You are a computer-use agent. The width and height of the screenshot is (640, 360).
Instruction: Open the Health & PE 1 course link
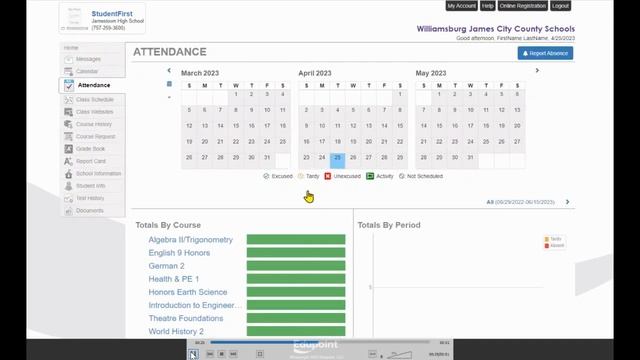pyautogui.click(x=174, y=279)
